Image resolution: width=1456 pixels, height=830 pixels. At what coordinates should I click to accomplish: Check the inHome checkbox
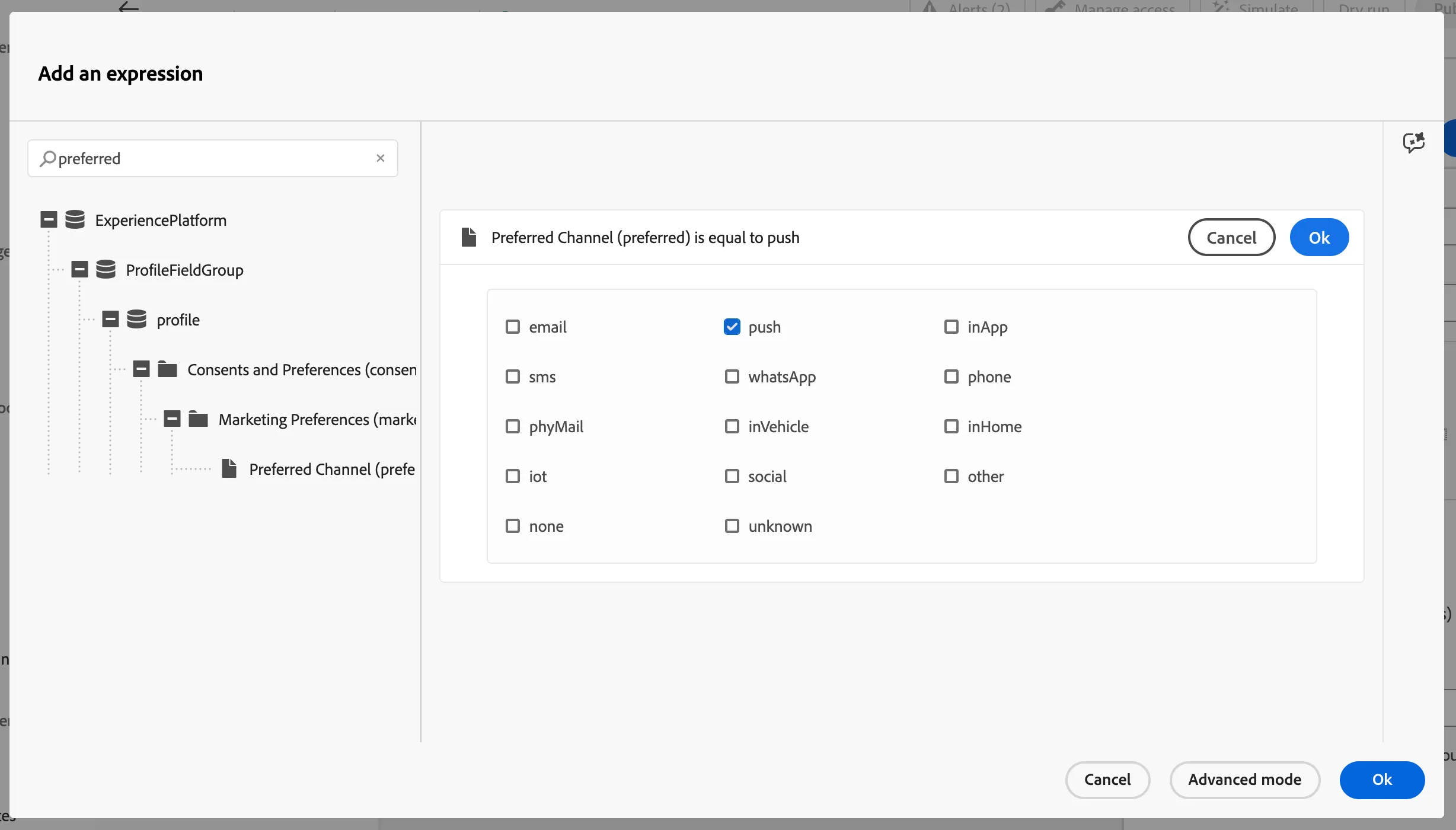[951, 426]
